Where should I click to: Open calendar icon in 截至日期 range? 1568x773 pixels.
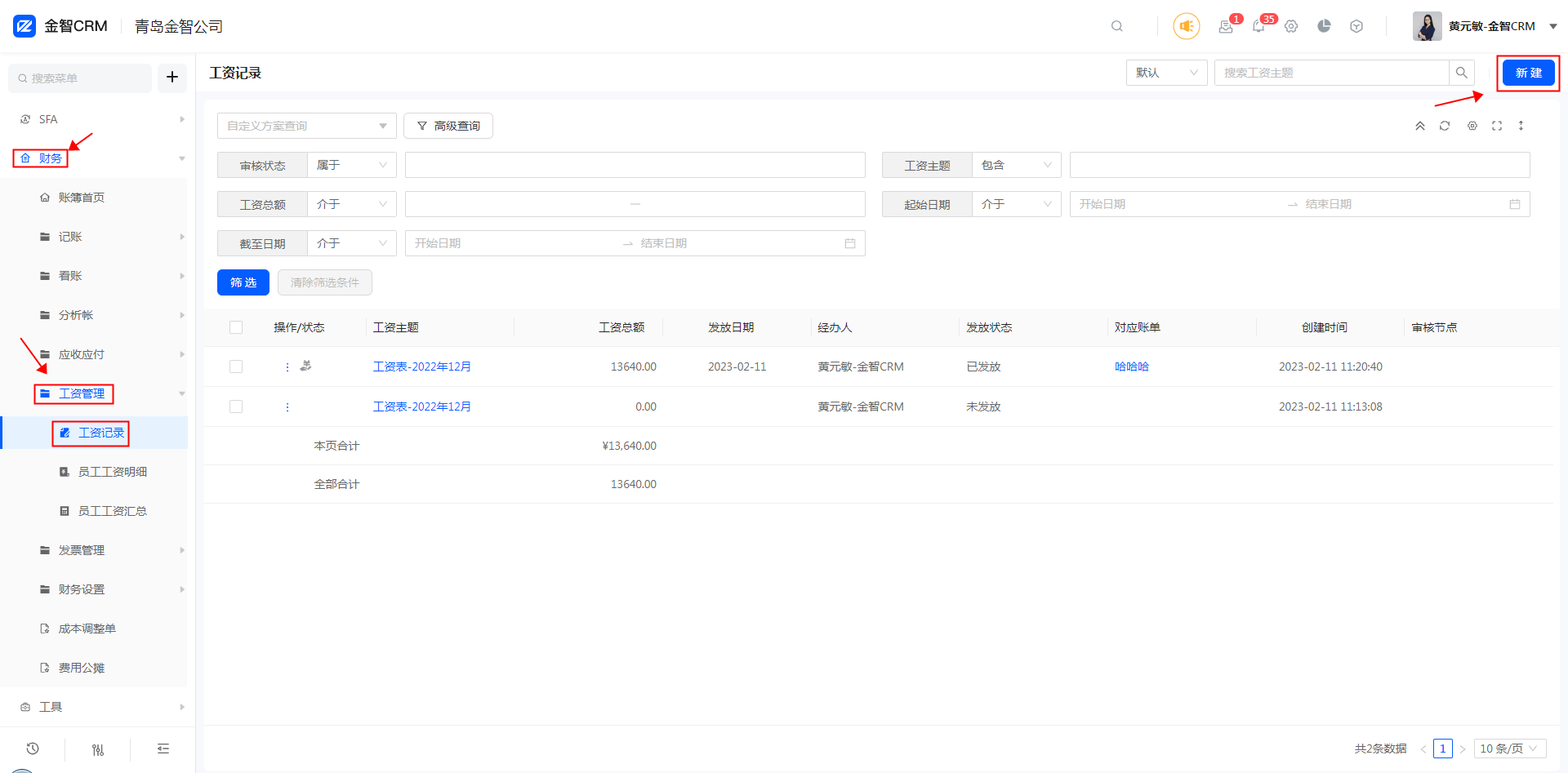[x=850, y=243]
